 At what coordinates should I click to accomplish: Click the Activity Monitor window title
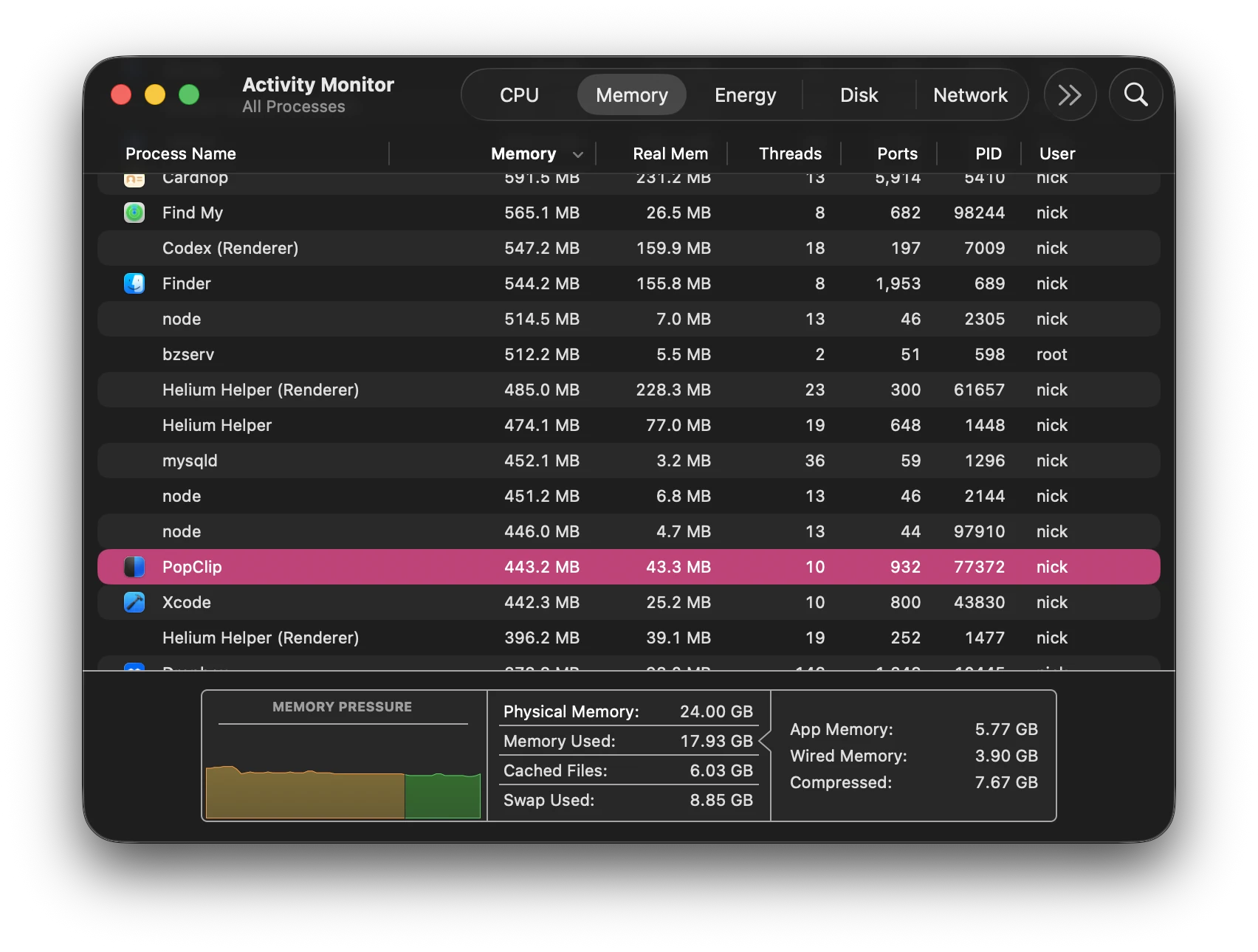(x=318, y=84)
